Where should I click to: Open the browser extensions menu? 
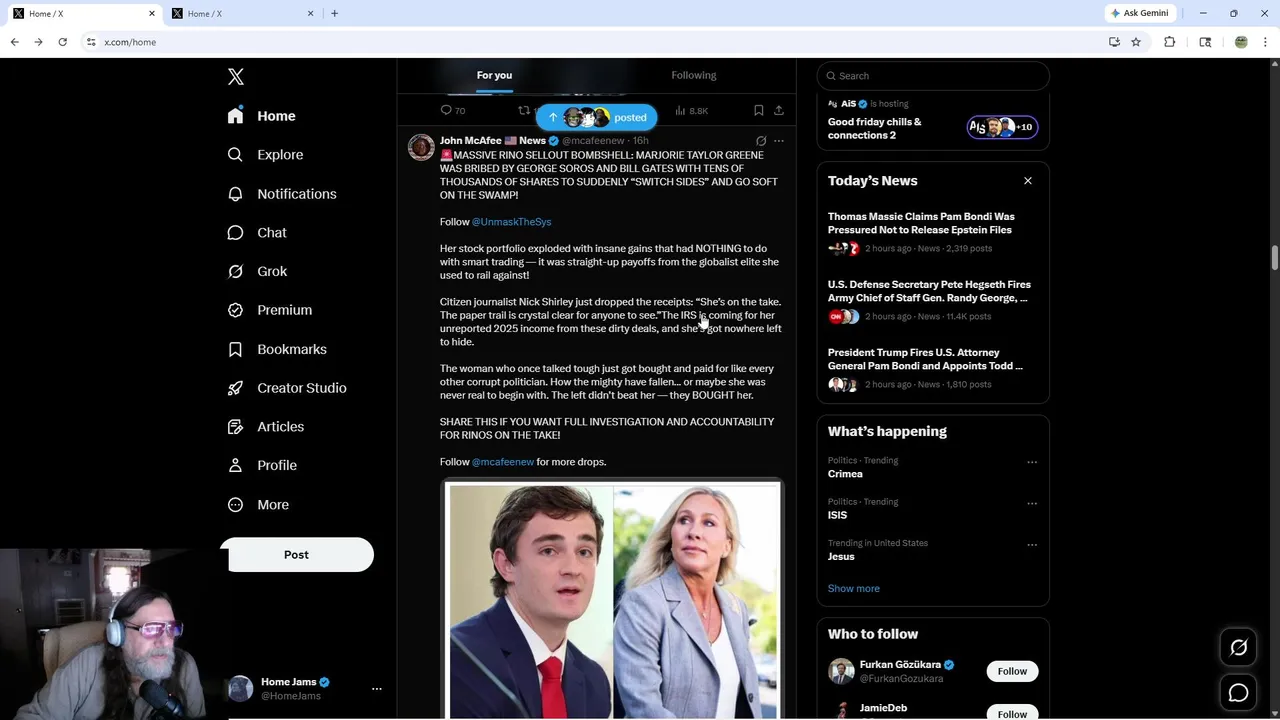point(1169,42)
